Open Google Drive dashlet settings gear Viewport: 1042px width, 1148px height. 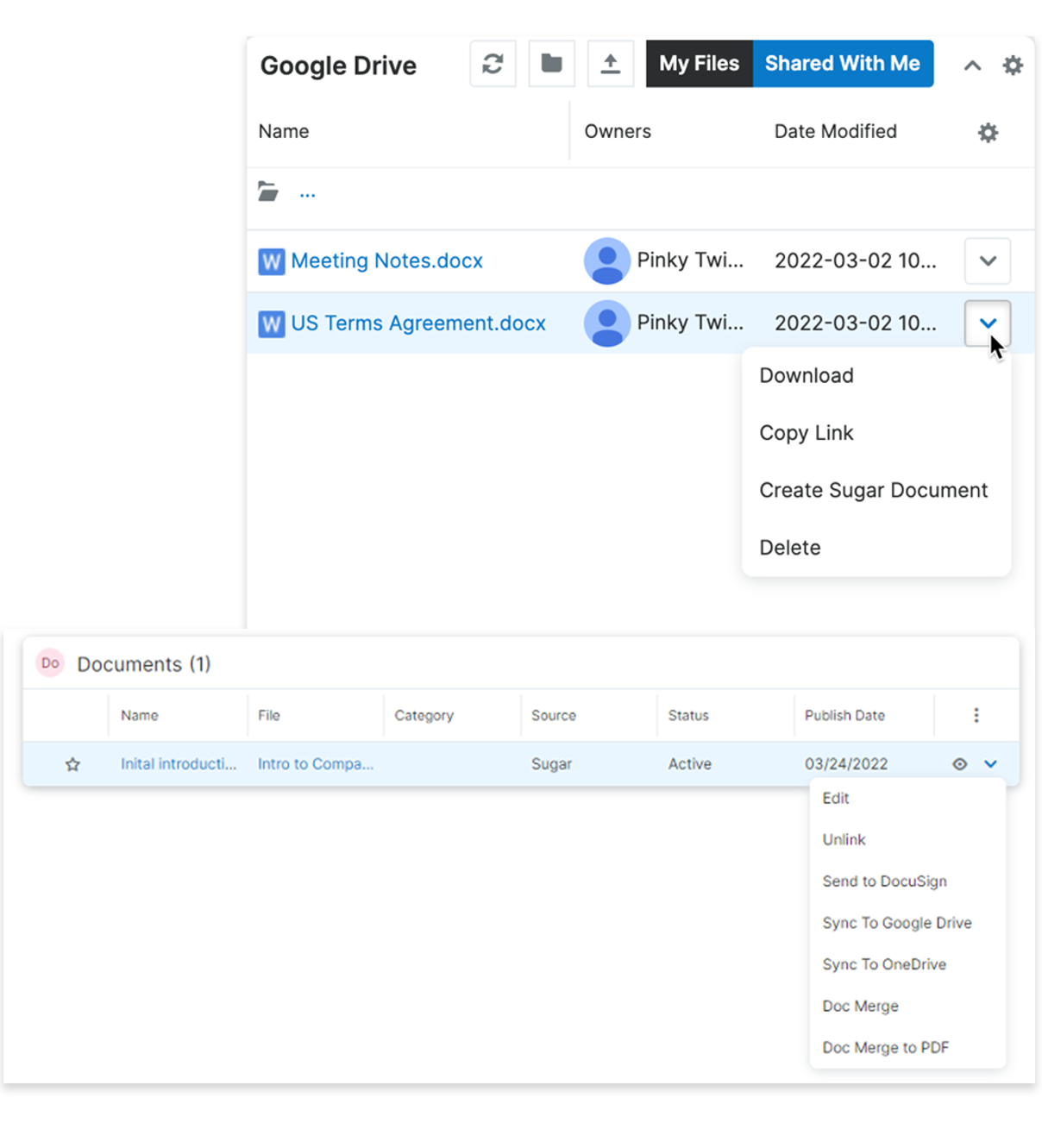click(x=1013, y=66)
